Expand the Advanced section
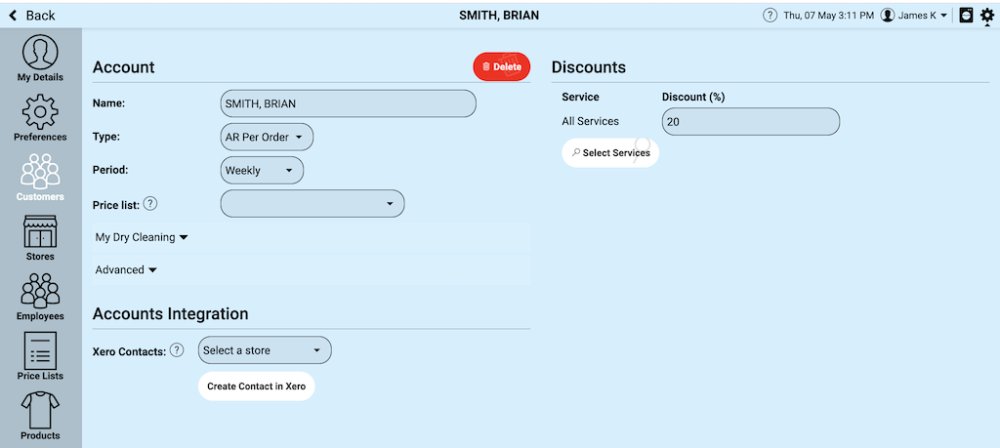 [126, 270]
